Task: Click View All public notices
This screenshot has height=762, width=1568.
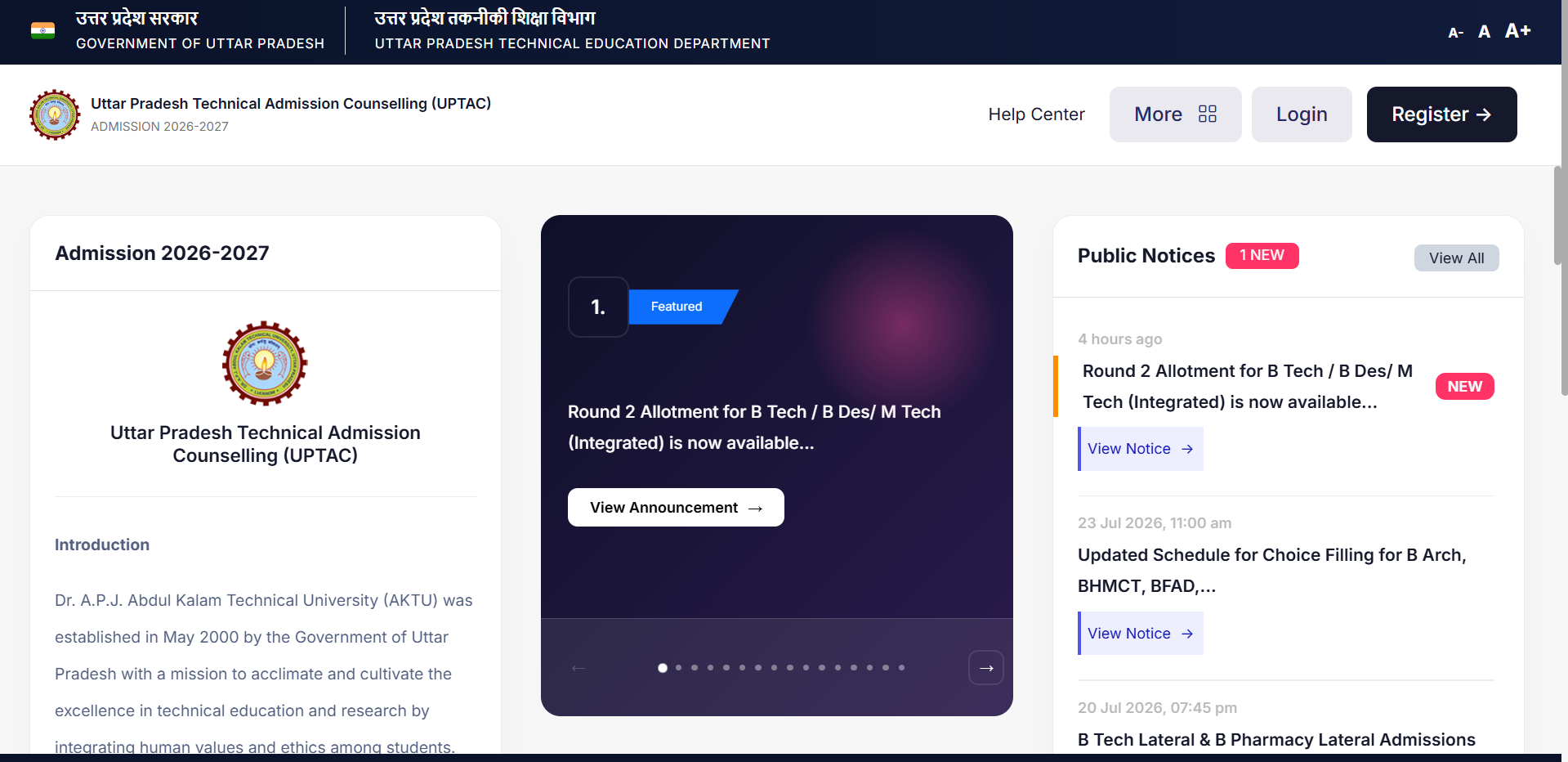Action: pyautogui.click(x=1456, y=258)
